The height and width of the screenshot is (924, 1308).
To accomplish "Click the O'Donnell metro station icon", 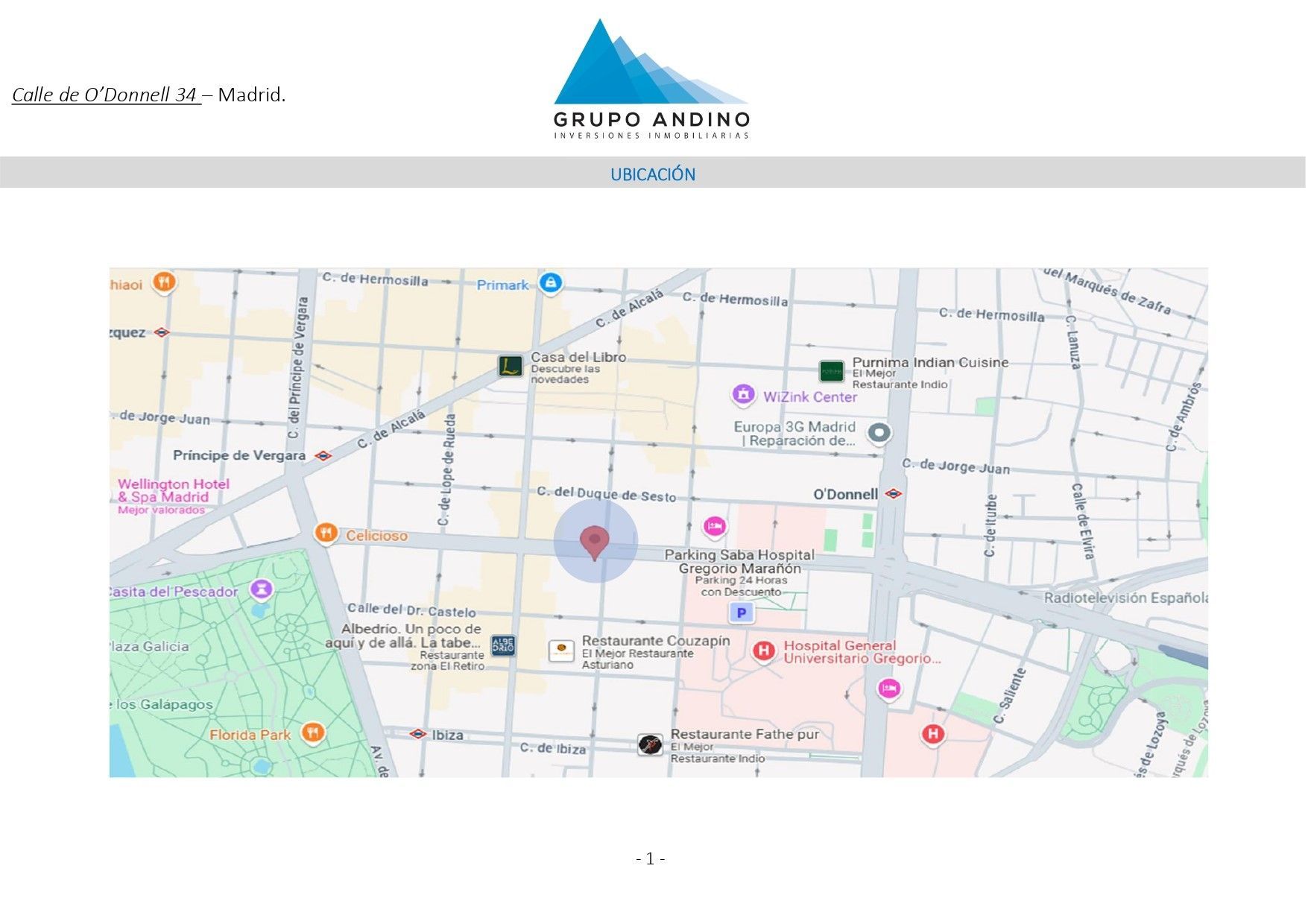I will click(893, 494).
